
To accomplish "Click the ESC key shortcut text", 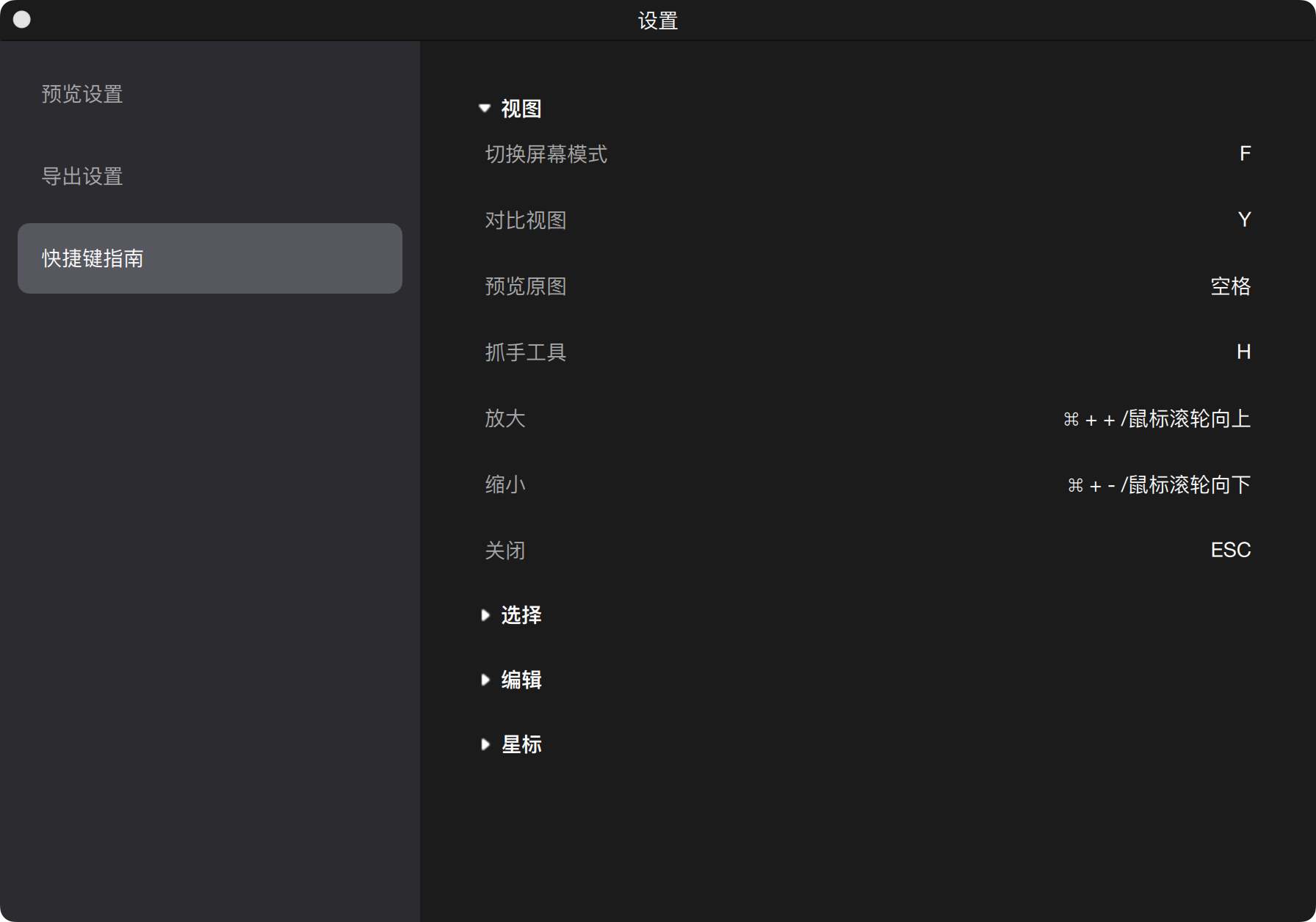I will click(1230, 551).
